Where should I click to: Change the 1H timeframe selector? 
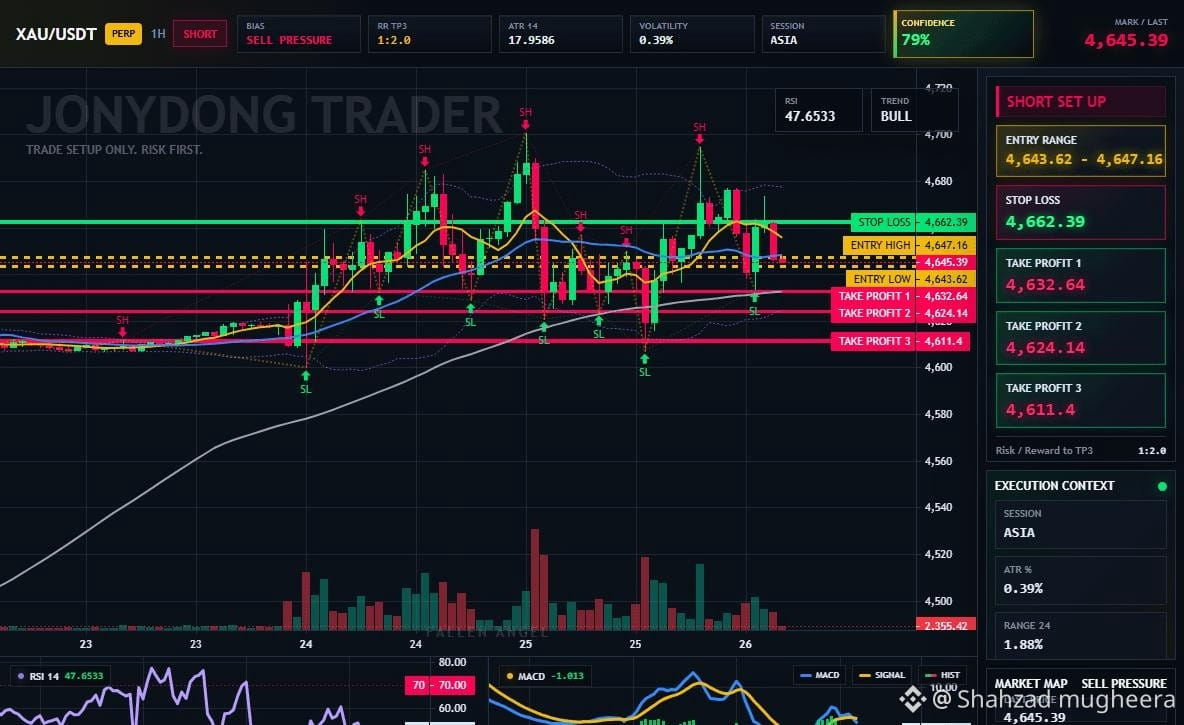(x=158, y=34)
